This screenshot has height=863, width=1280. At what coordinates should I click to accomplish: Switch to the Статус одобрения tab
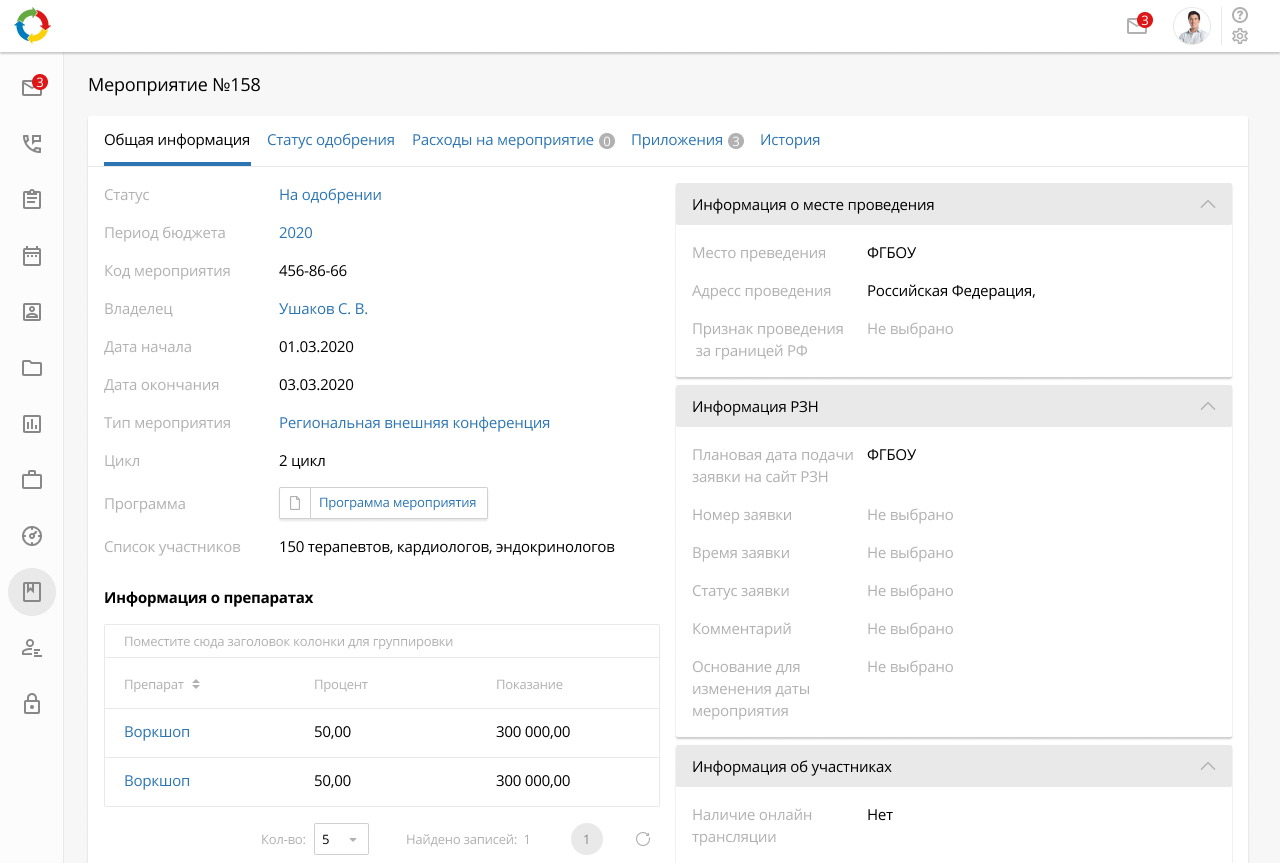point(330,140)
